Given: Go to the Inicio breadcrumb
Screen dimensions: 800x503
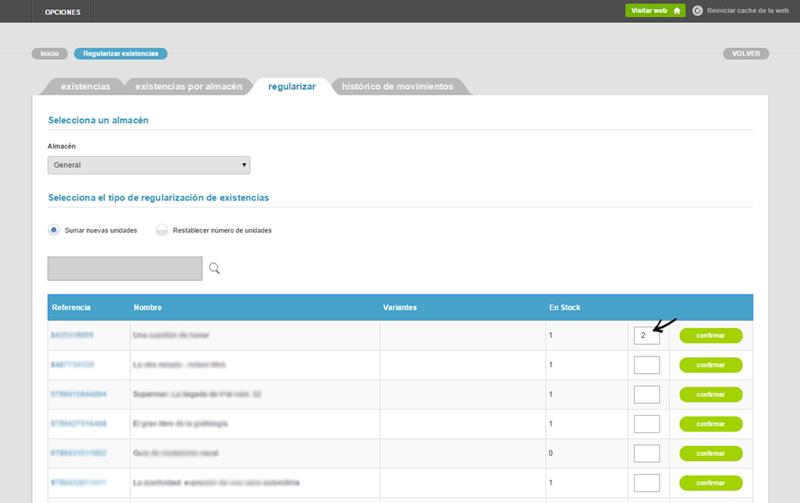Looking at the screenshot, I should pyautogui.click(x=50, y=53).
